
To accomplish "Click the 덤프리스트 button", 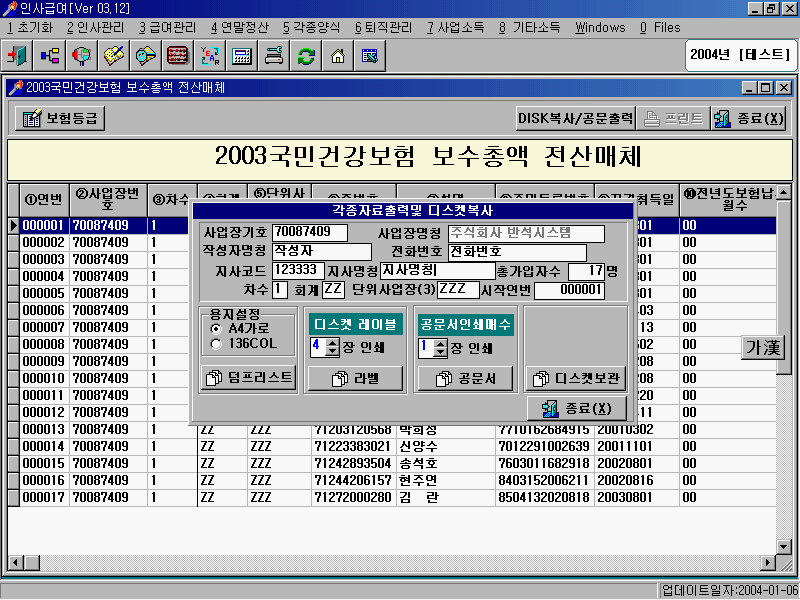I will 248,378.
